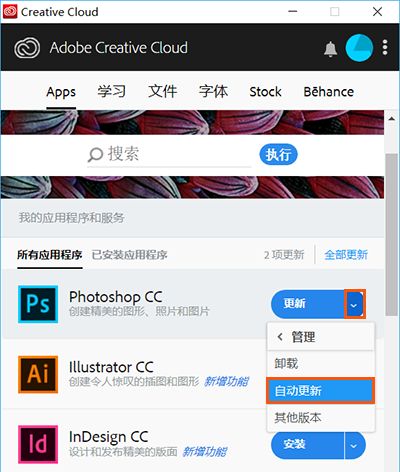400x472 pixels.
Task: Click the notification bell icon
Action: point(330,49)
